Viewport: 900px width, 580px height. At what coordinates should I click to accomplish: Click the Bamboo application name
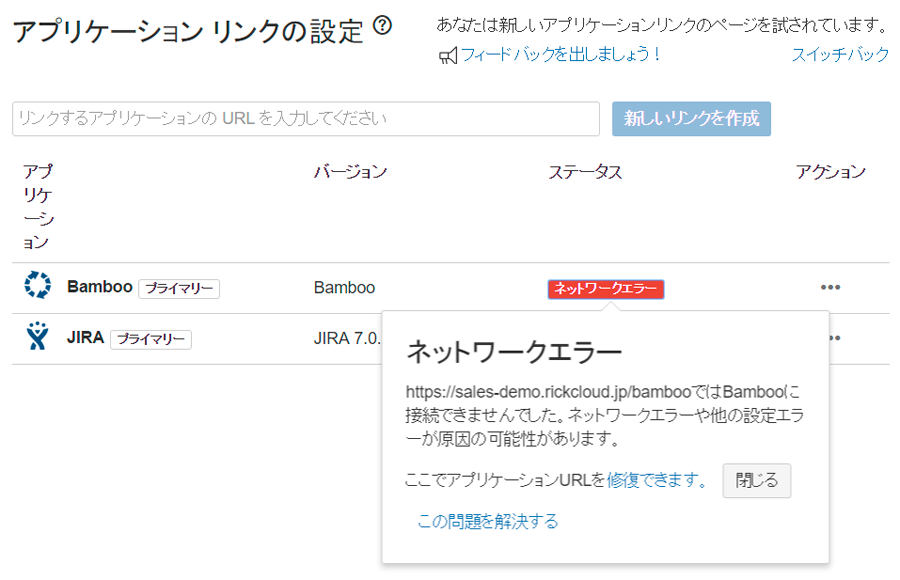[x=100, y=287]
